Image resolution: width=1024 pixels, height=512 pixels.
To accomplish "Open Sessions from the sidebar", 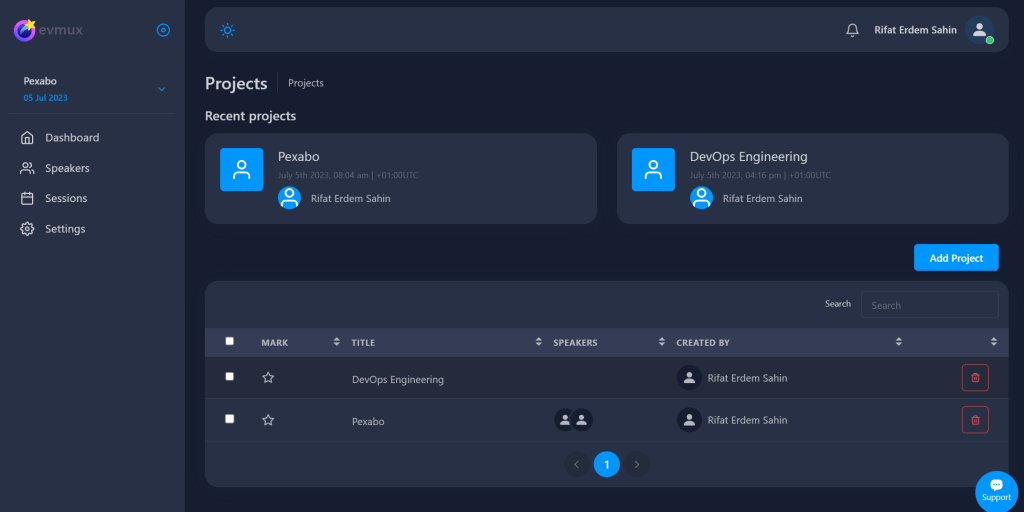I will pos(66,199).
